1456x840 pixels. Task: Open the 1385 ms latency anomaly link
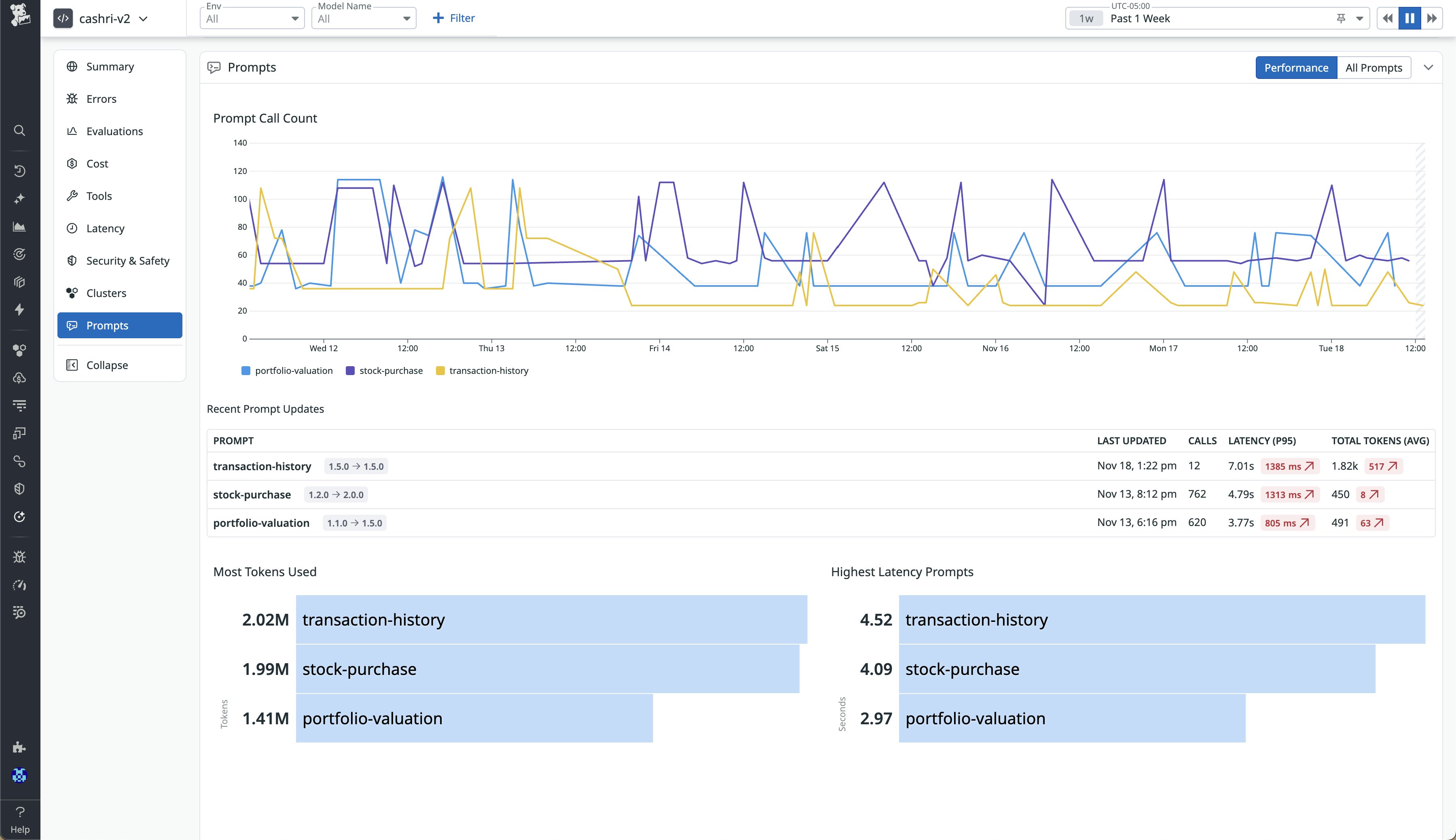coord(1289,466)
